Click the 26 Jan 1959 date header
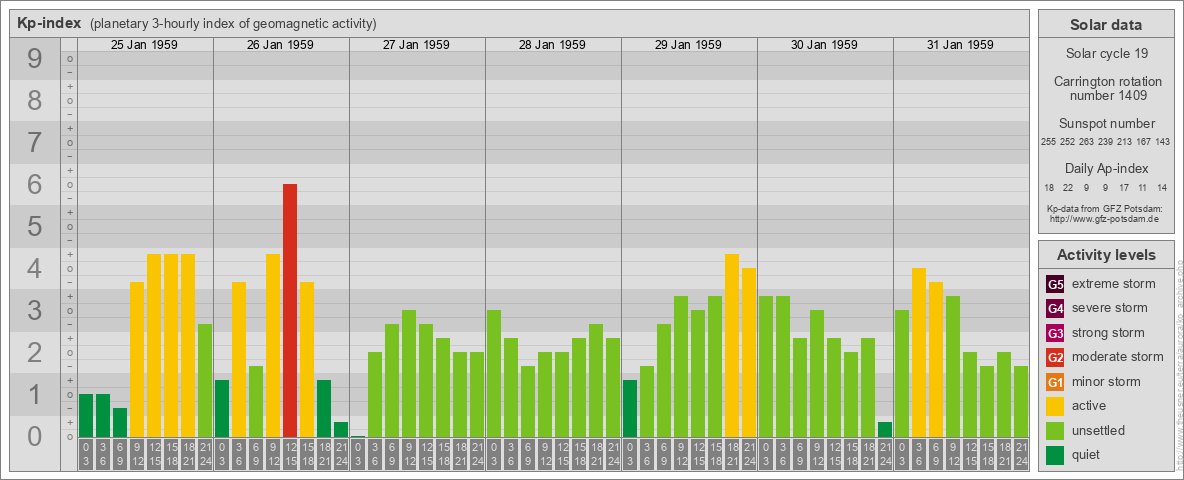Image resolution: width=1184 pixels, height=480 pixels. point(280,45)
